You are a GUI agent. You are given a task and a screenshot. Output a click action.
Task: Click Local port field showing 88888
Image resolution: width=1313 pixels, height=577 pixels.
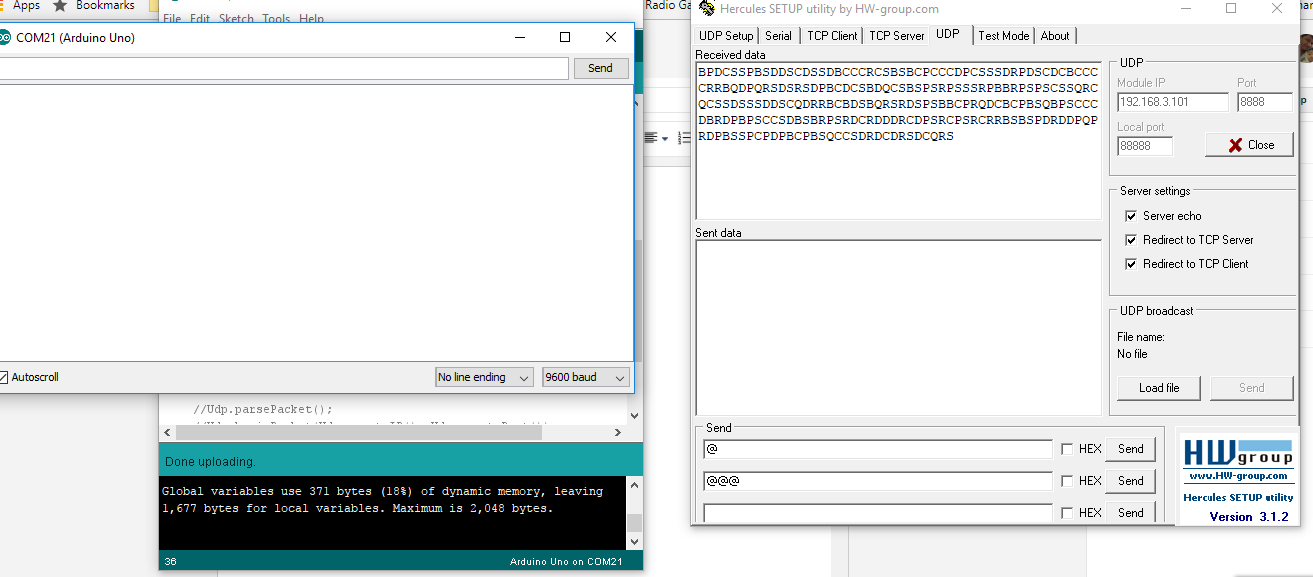click(x=1144, y=146)
